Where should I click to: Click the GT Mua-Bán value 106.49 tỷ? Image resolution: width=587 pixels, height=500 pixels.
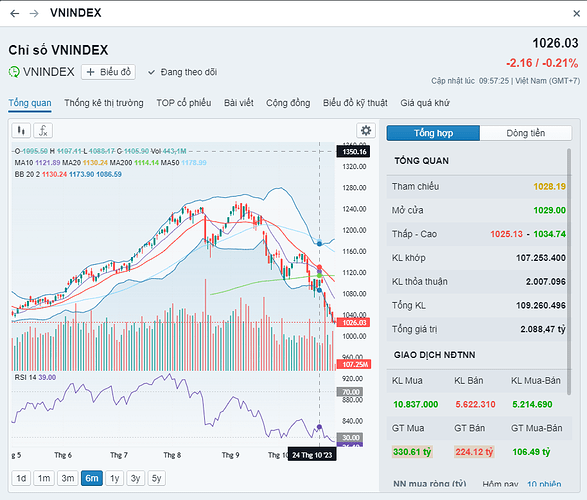coord(531,452)
